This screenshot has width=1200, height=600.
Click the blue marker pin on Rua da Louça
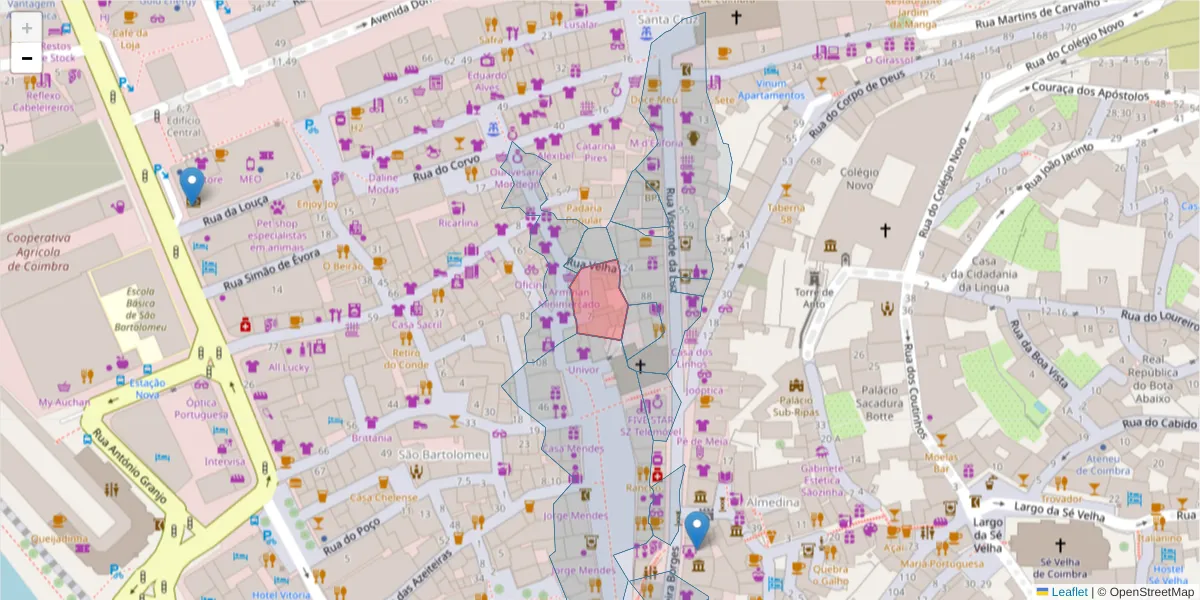click(x=192, y=183)
